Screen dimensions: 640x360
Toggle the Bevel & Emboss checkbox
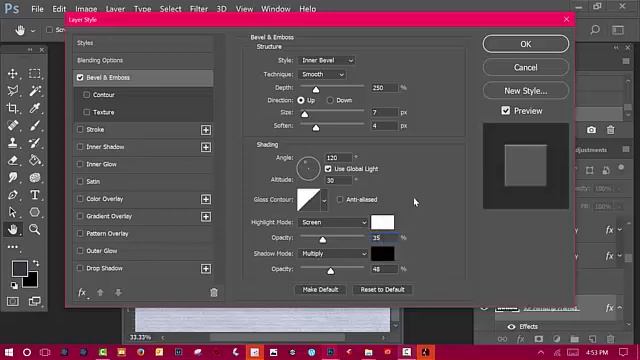click(x=80, y=77)
